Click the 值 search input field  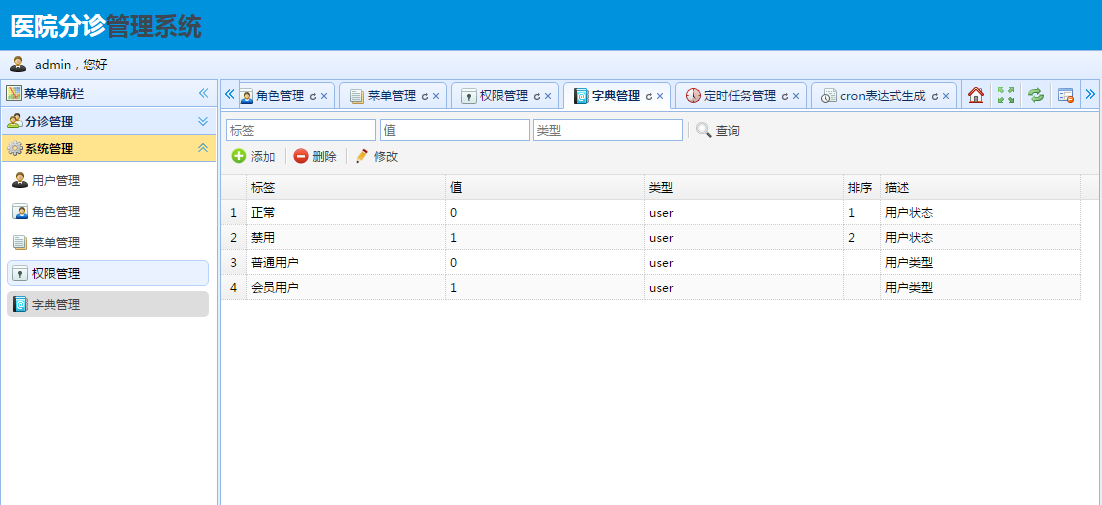(x=455, y=130)
